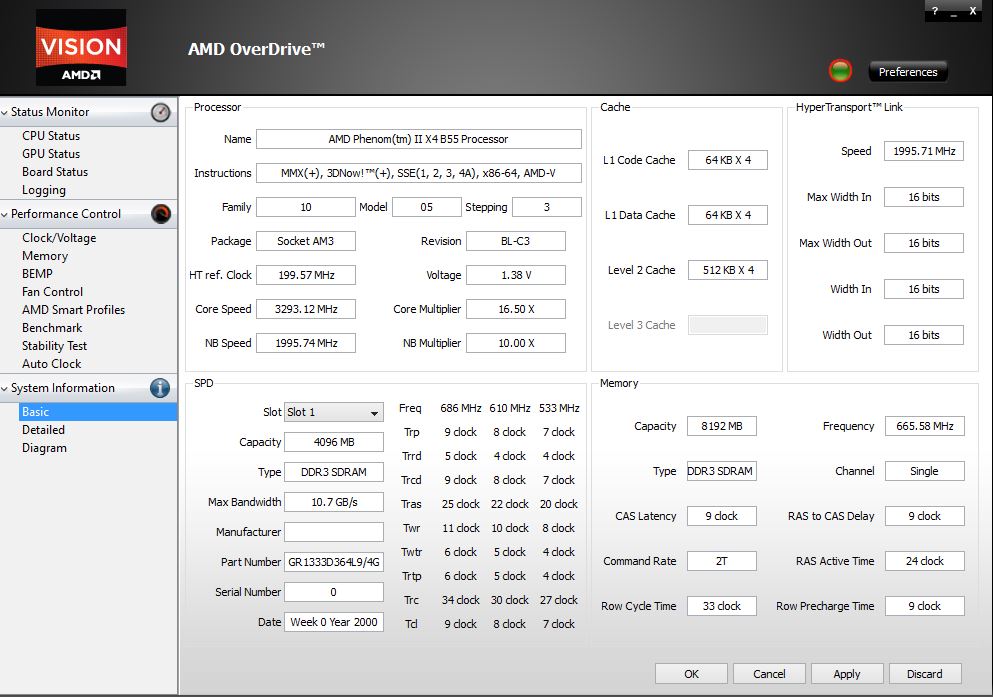
Task: Open Board Status page
Action: (x=54, y=172)
